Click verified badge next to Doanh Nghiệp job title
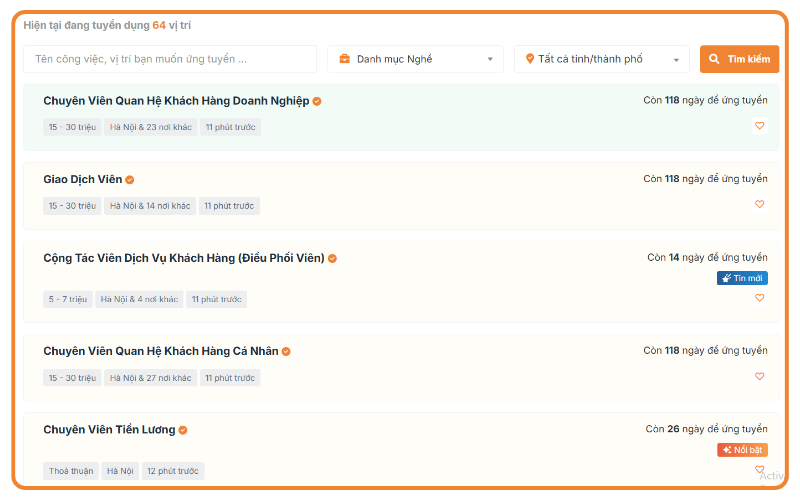This screenshot has height=500, width=800. click(x=317, y=101)
